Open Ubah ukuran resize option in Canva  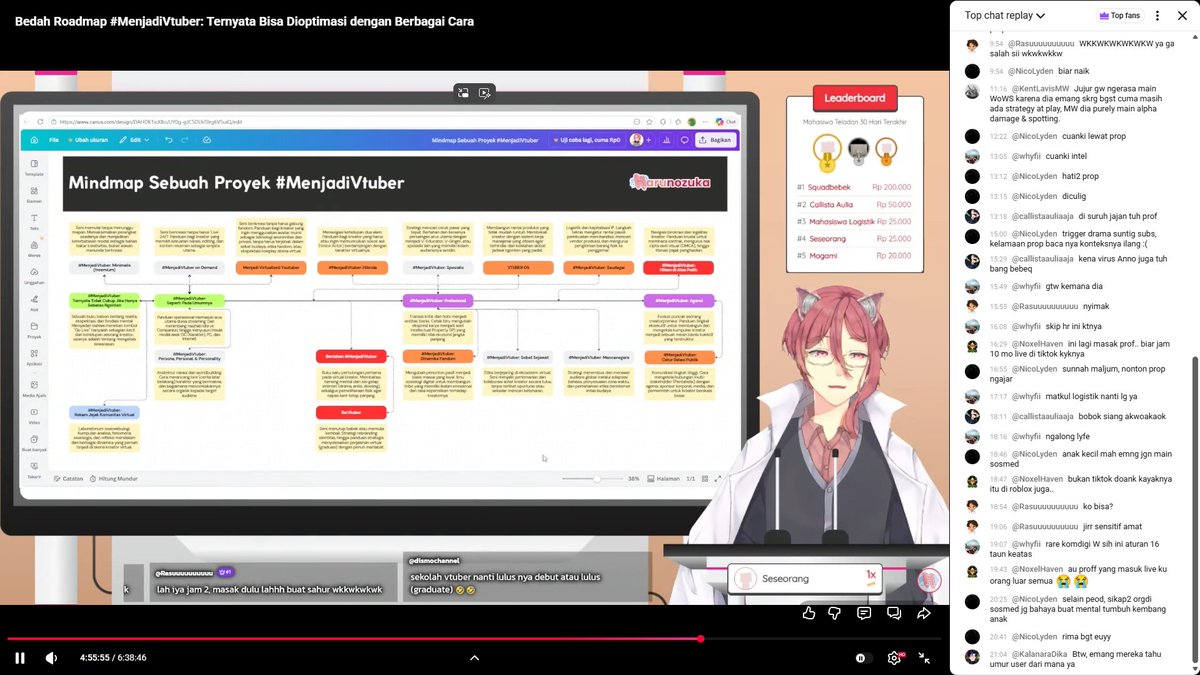(88, 140)
